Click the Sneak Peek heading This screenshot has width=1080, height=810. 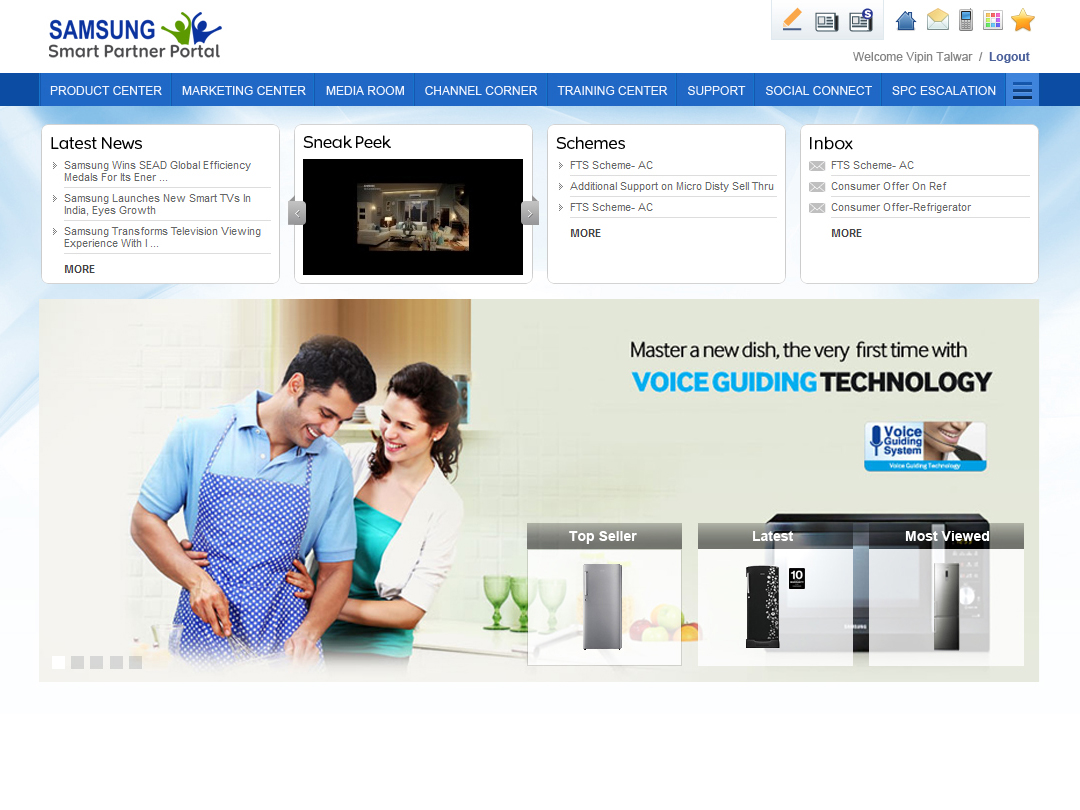tap(346, 142)
